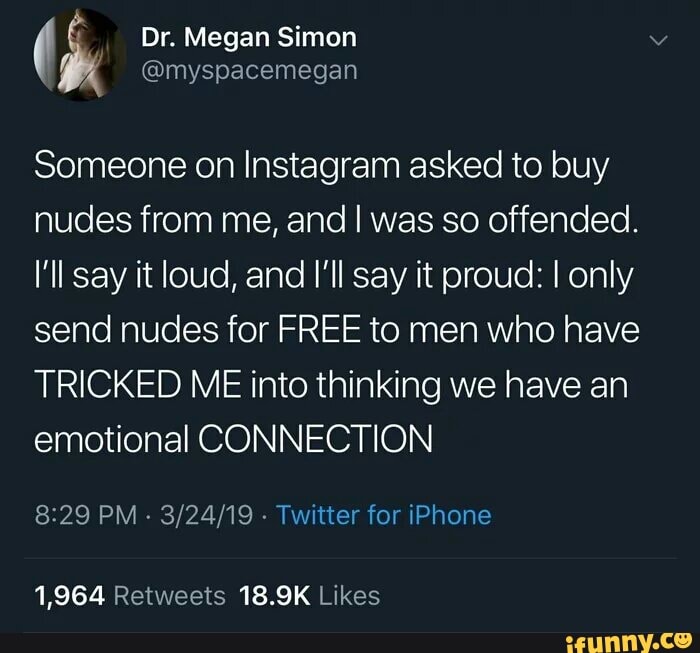The width and height of the screenshot is (700, 653).
Task: Select the Retweets label
Action: [x=170, y=596]
